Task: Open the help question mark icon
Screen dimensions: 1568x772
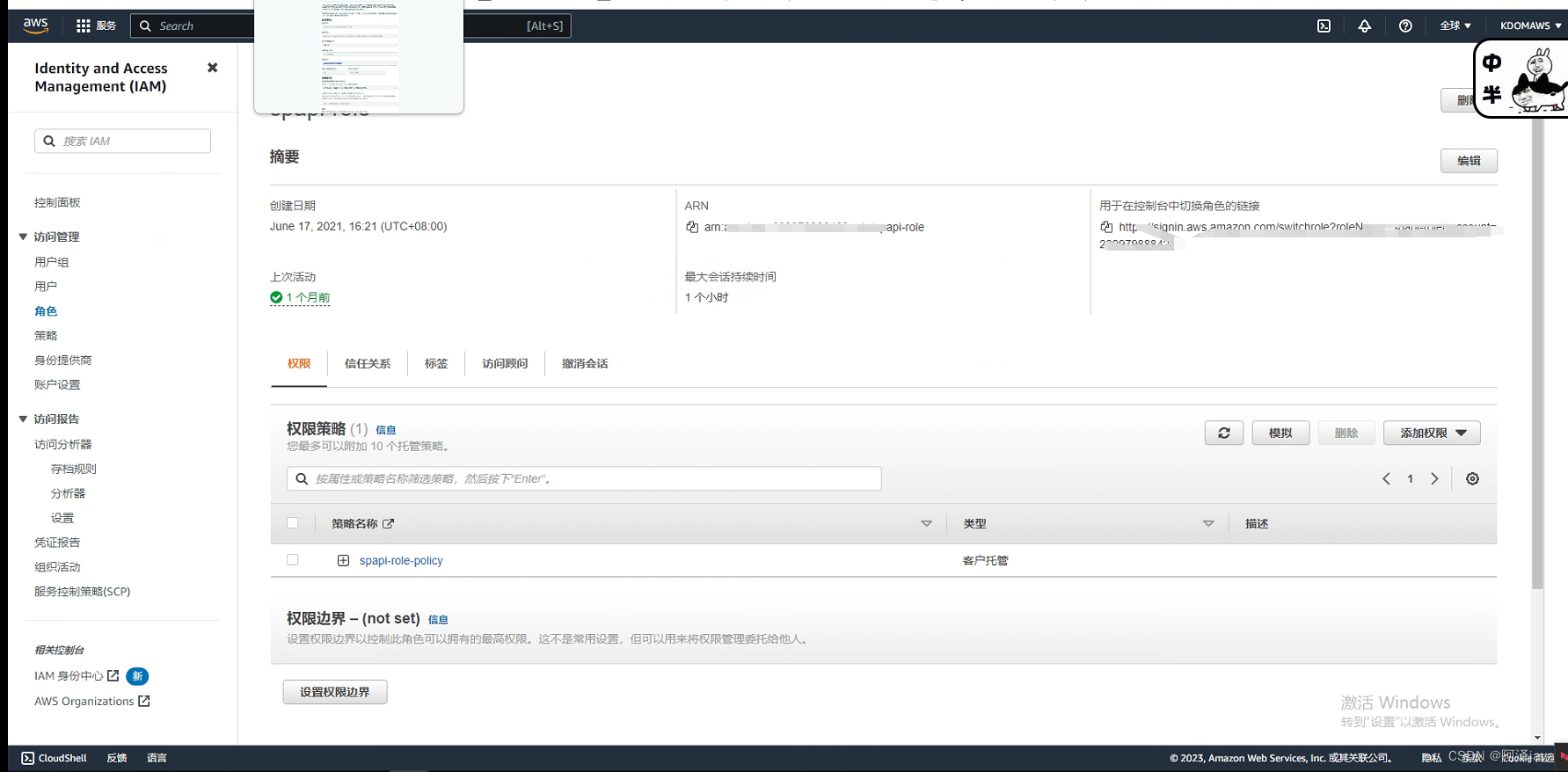Action: pos(1405,25)
